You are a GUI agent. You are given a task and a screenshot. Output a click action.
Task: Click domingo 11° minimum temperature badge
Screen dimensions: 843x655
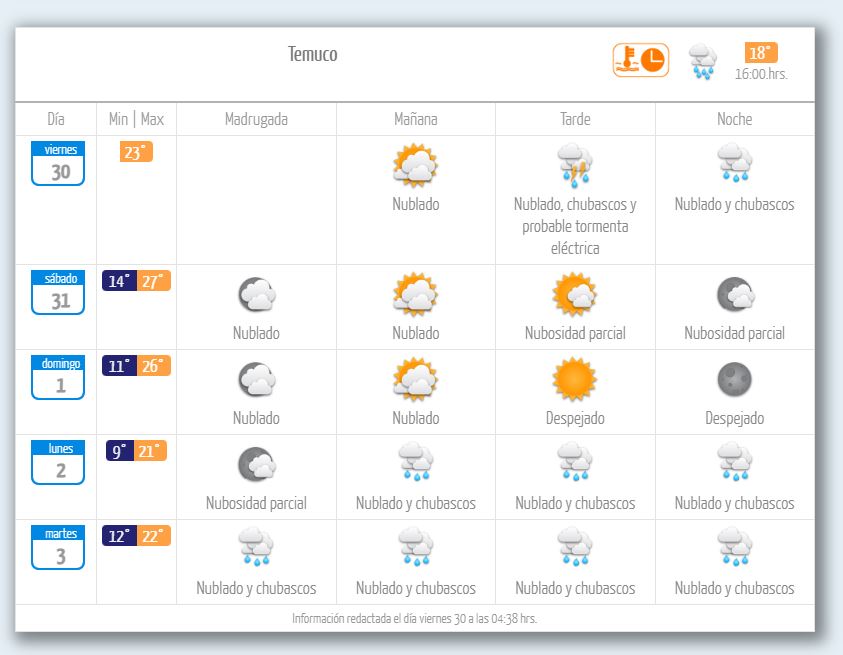tap(119, 366)
